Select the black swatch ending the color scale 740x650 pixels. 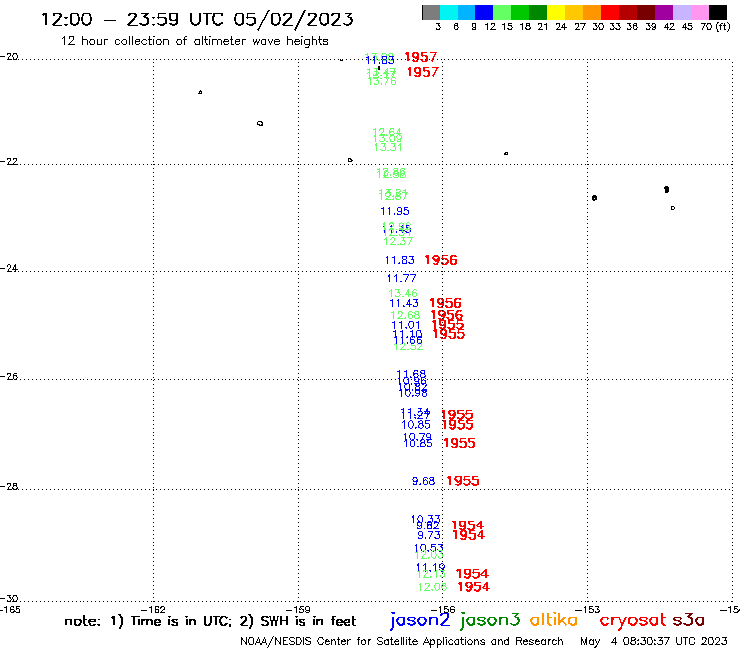[x=717, y=12]
